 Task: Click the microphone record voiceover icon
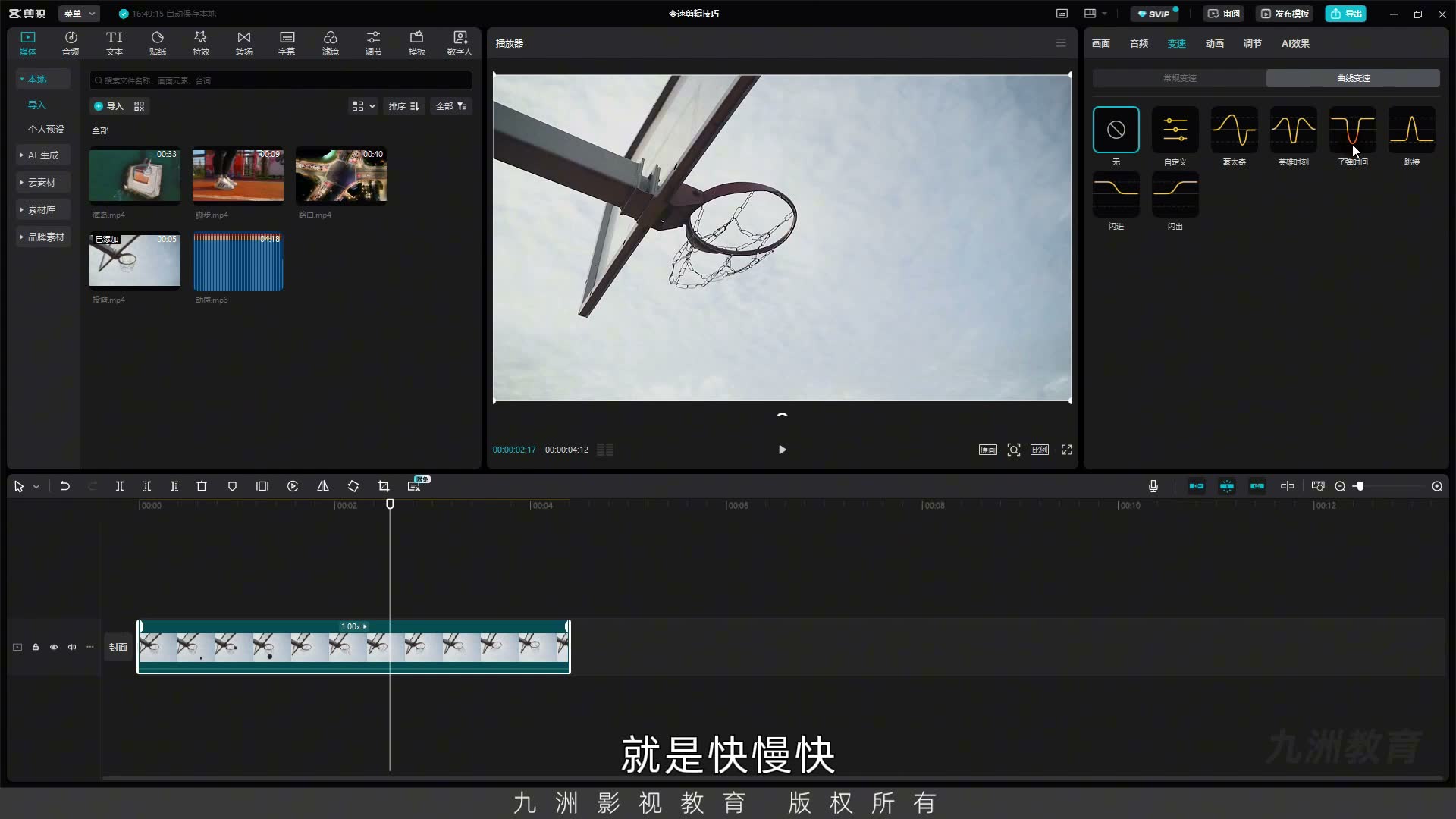1153,486
